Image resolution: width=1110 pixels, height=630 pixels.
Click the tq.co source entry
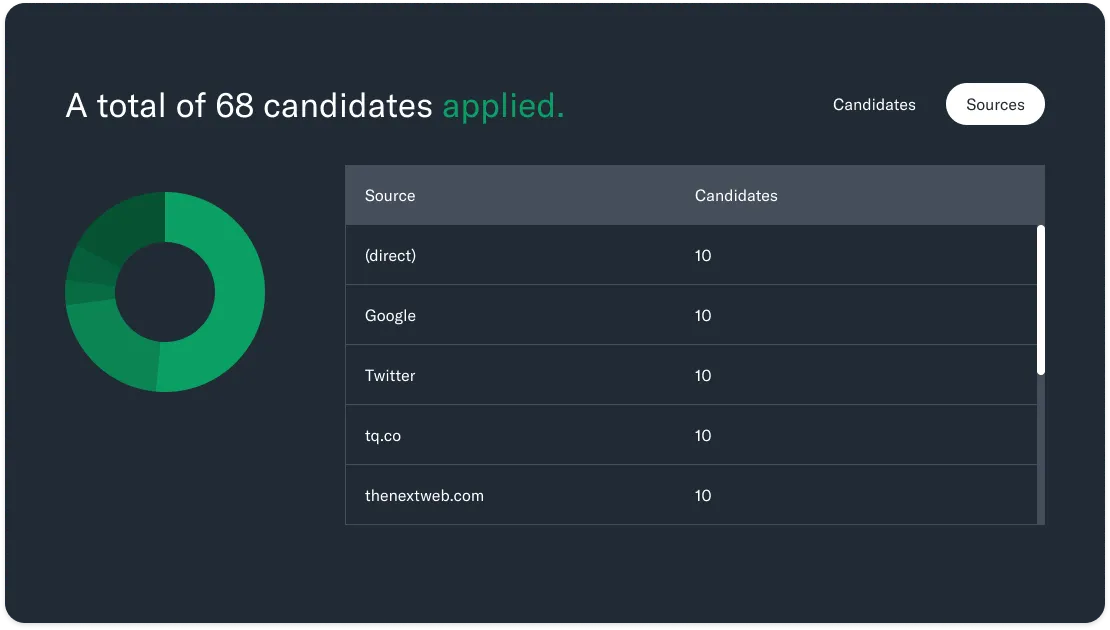click(383, 436)
